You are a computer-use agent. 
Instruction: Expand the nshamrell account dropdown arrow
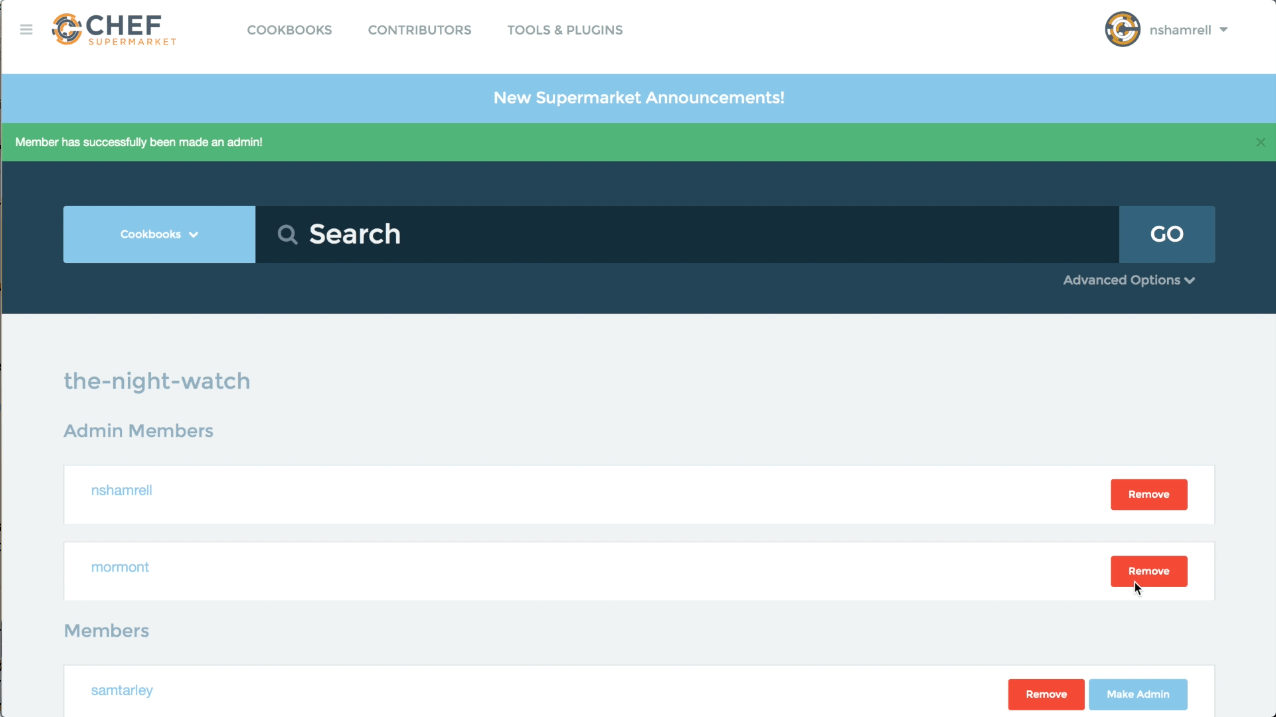click(x=1224, y=30)
